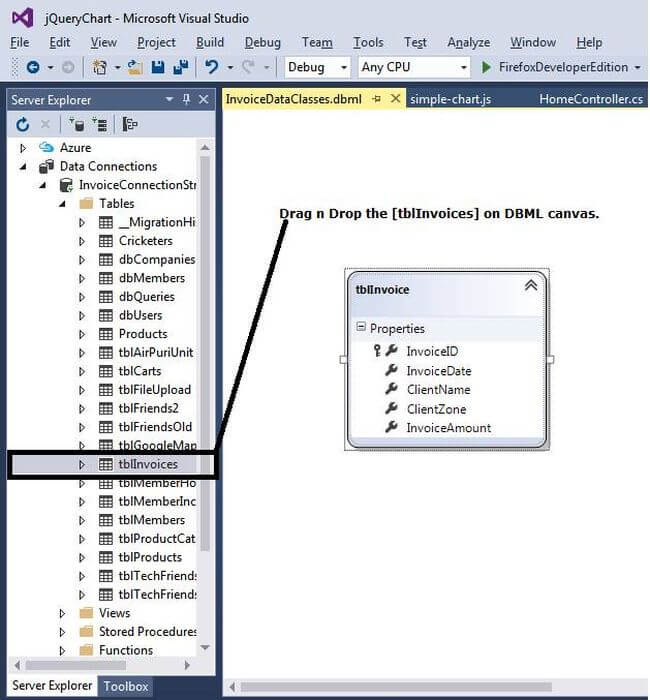Select the tblProducts table
The height and width of the screenshot is (700, 650).
pos(150,557)
